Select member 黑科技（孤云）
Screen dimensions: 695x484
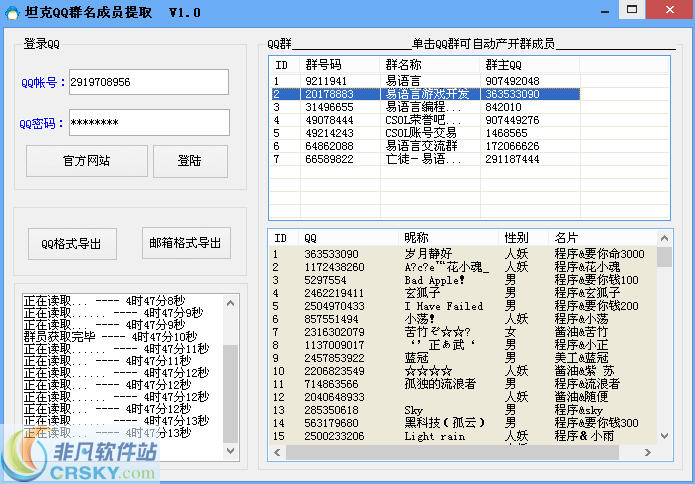(463, 423)
